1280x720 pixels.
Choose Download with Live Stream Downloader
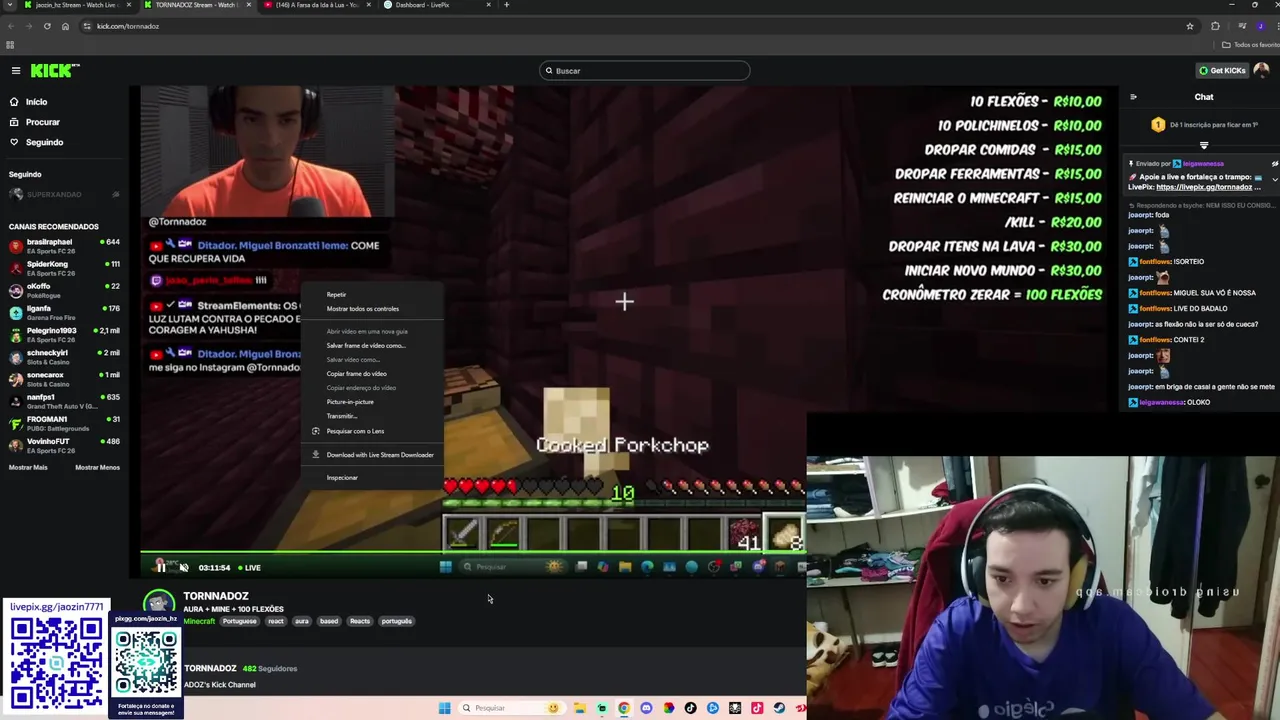371,455
